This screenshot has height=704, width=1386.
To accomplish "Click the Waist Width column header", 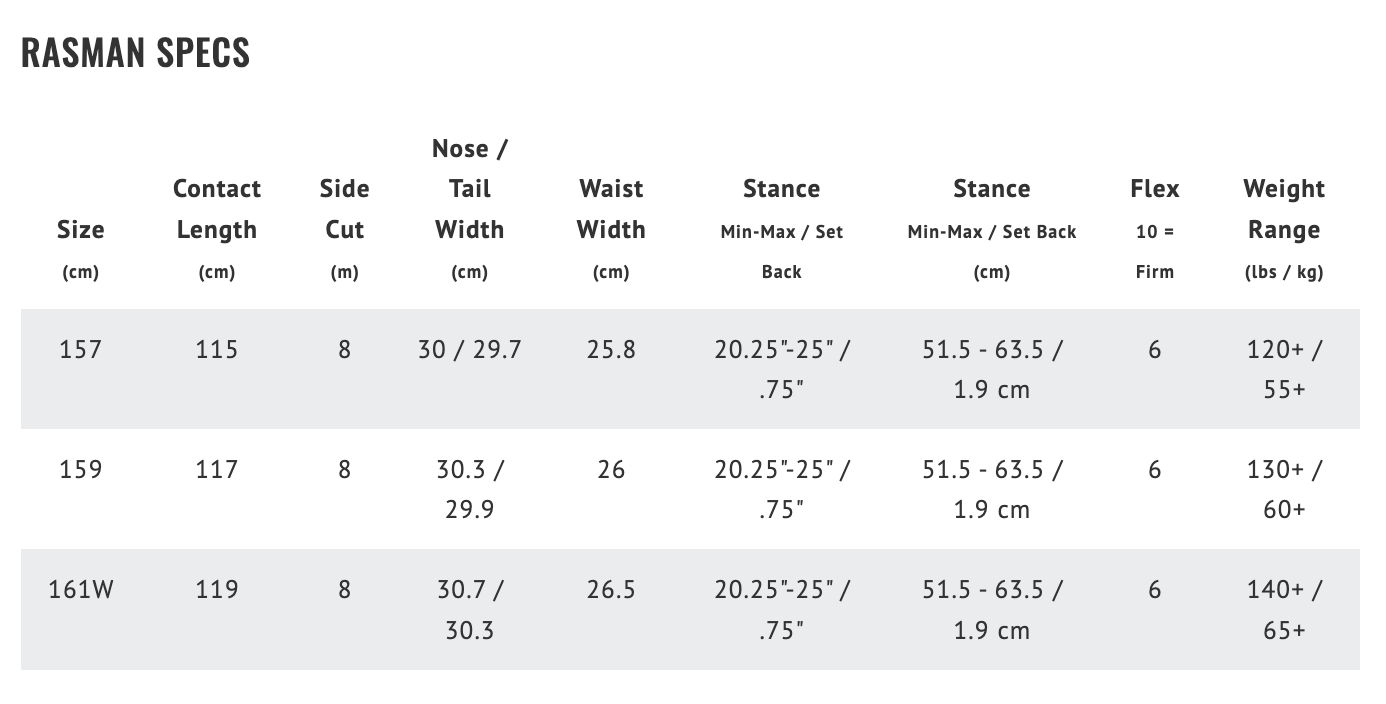I will [x=611, y=209].
